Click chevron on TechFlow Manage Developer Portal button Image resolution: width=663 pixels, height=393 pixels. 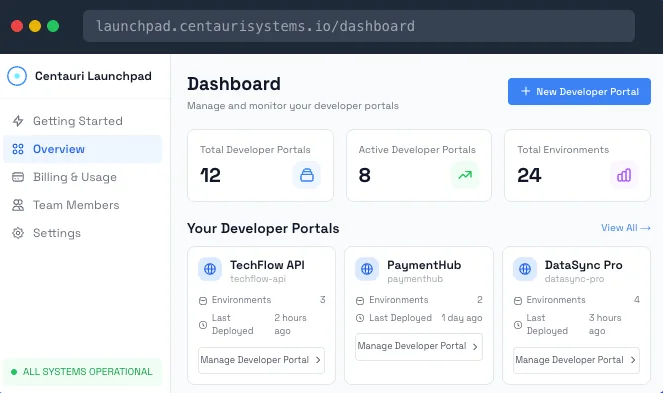318,360
